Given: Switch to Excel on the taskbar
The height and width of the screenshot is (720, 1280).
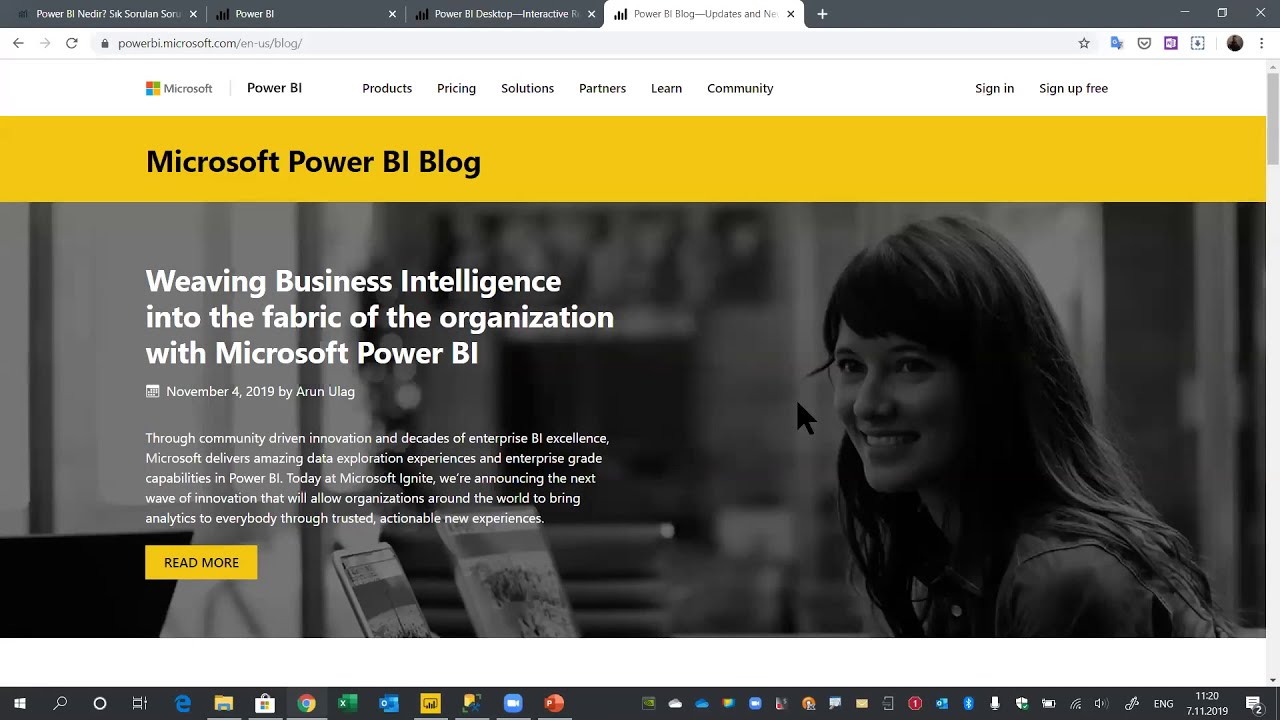Looking at the screenshot, I should pos(347,704).
